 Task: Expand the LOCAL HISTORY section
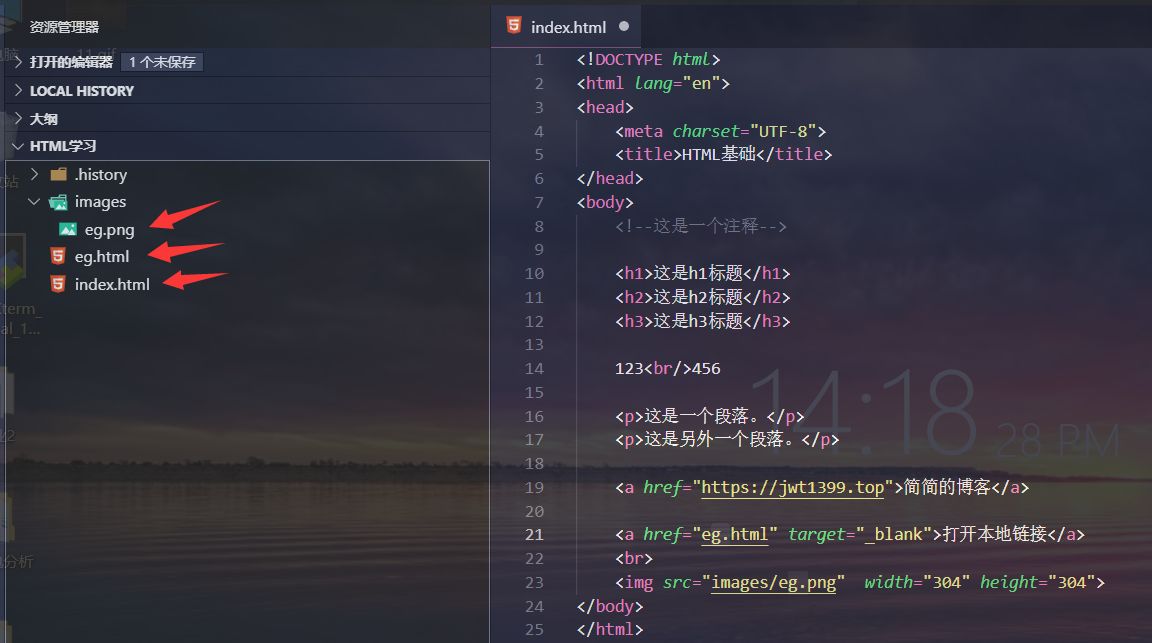(18, 90)
